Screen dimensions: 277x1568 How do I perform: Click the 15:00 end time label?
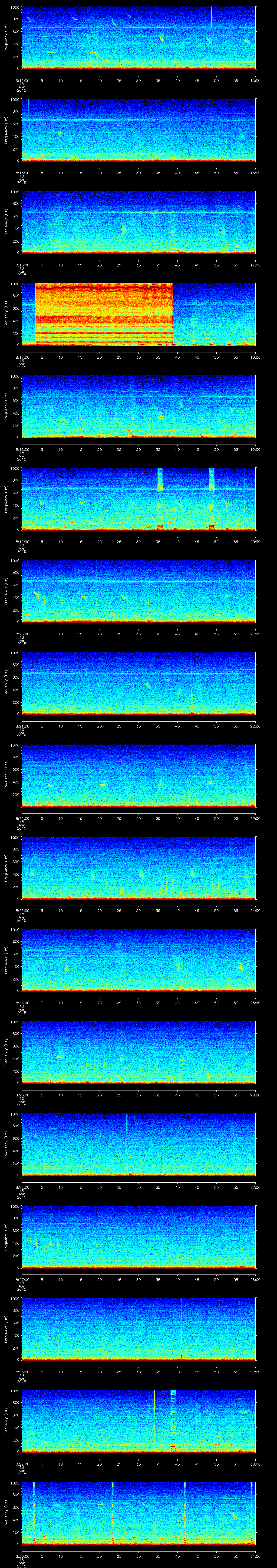tap(256, 80)
